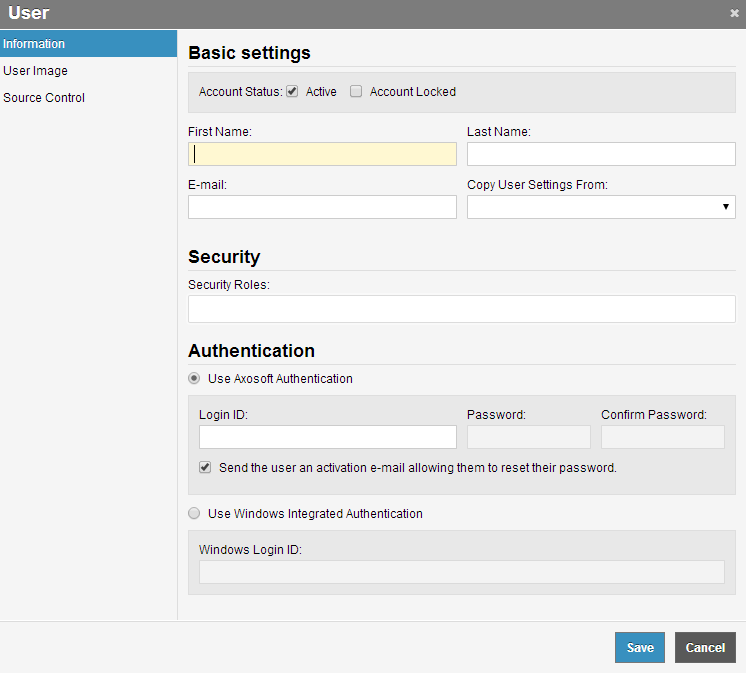This screenshot has width=746, height=674.
Task: Uncheck the send activation e-mail checkbox
Action: (205, 467)
